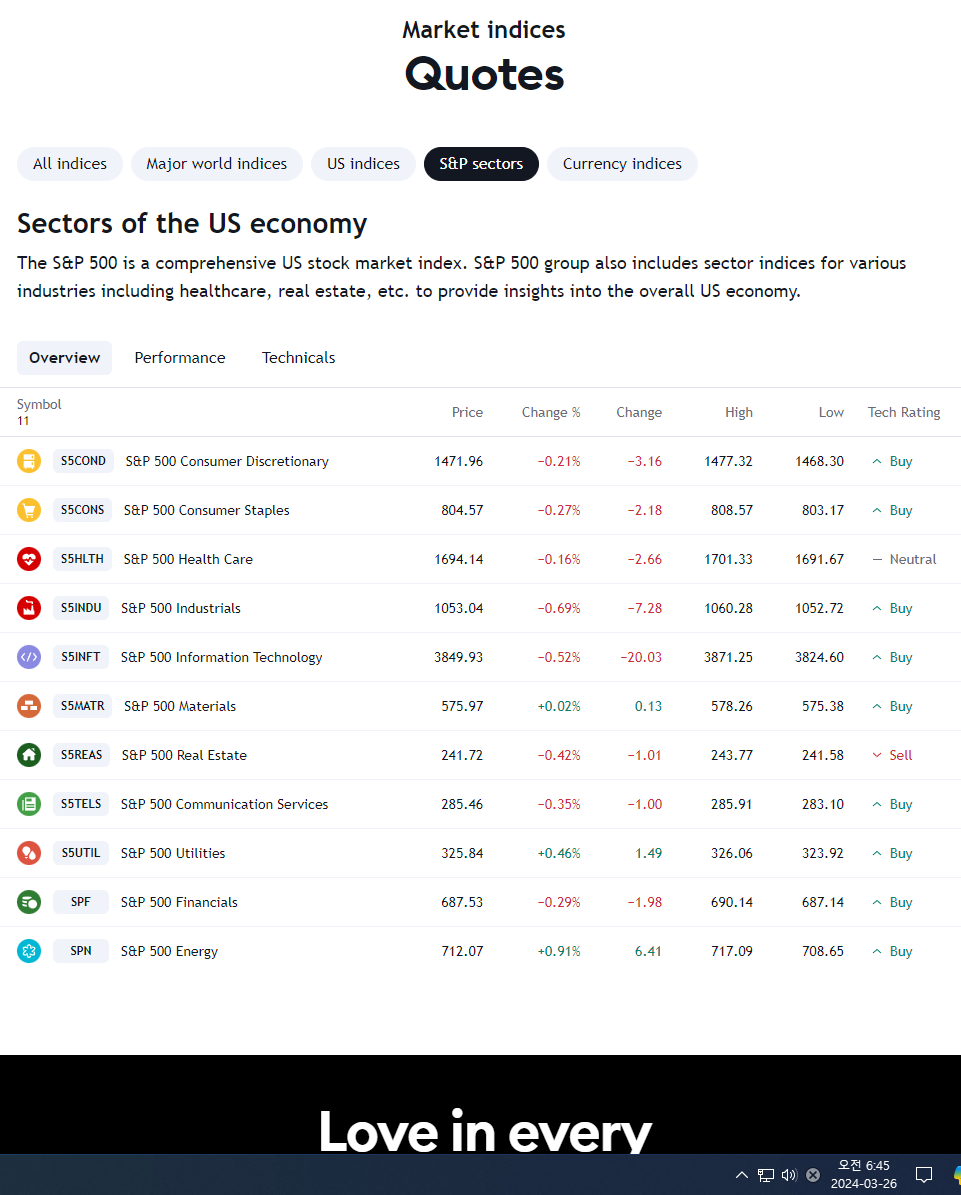Select the All indices tab
This screenshot has width=961, height=1195.
pos(69,164)
